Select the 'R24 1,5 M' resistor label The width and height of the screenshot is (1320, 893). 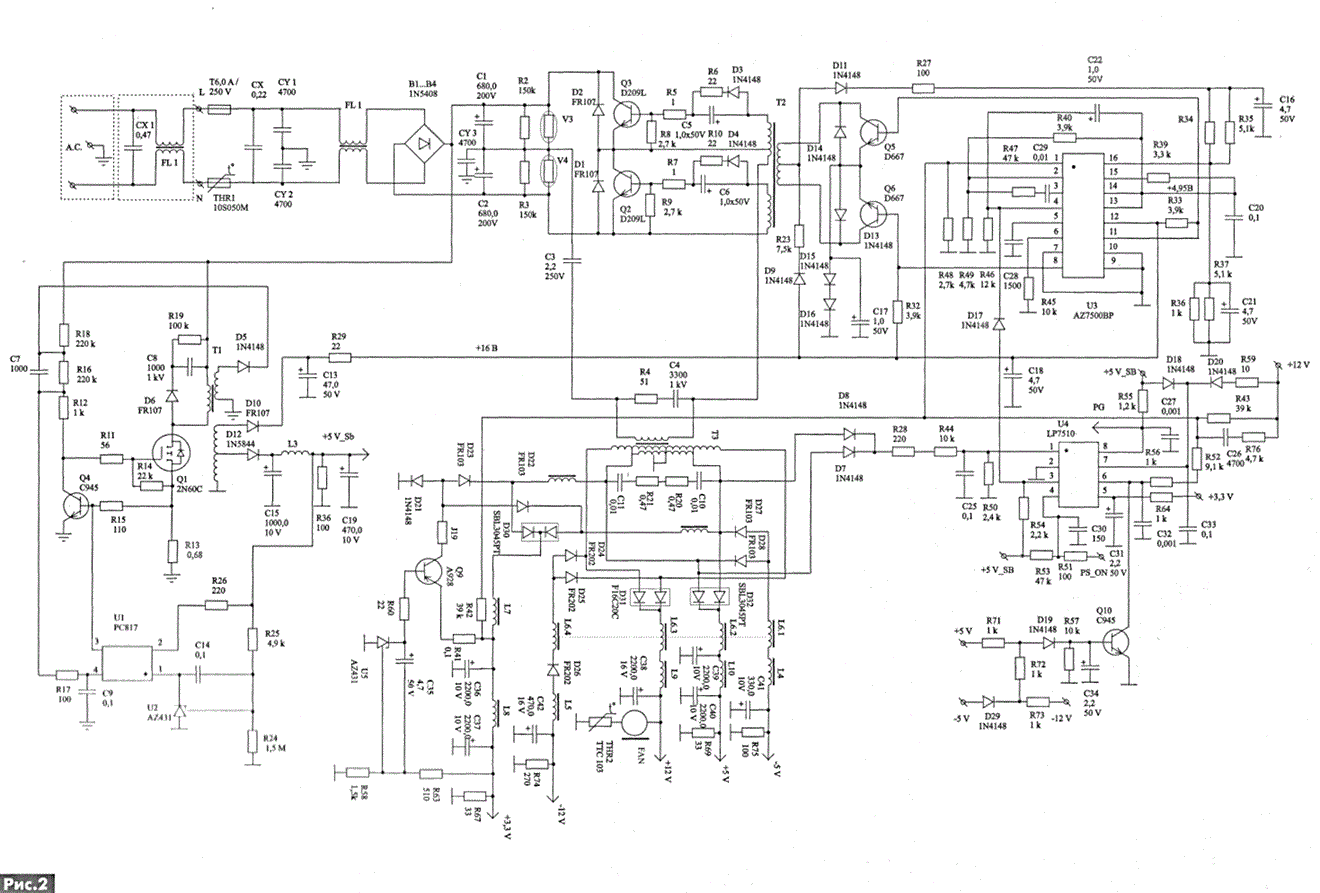point(273,743)
